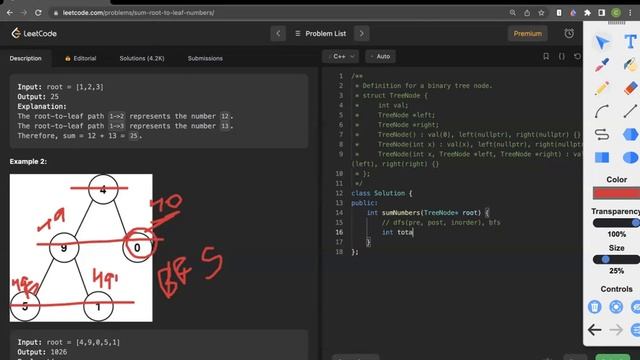
Task: Redo drawing with grey forward arrow
Action: tap(616, 329)
